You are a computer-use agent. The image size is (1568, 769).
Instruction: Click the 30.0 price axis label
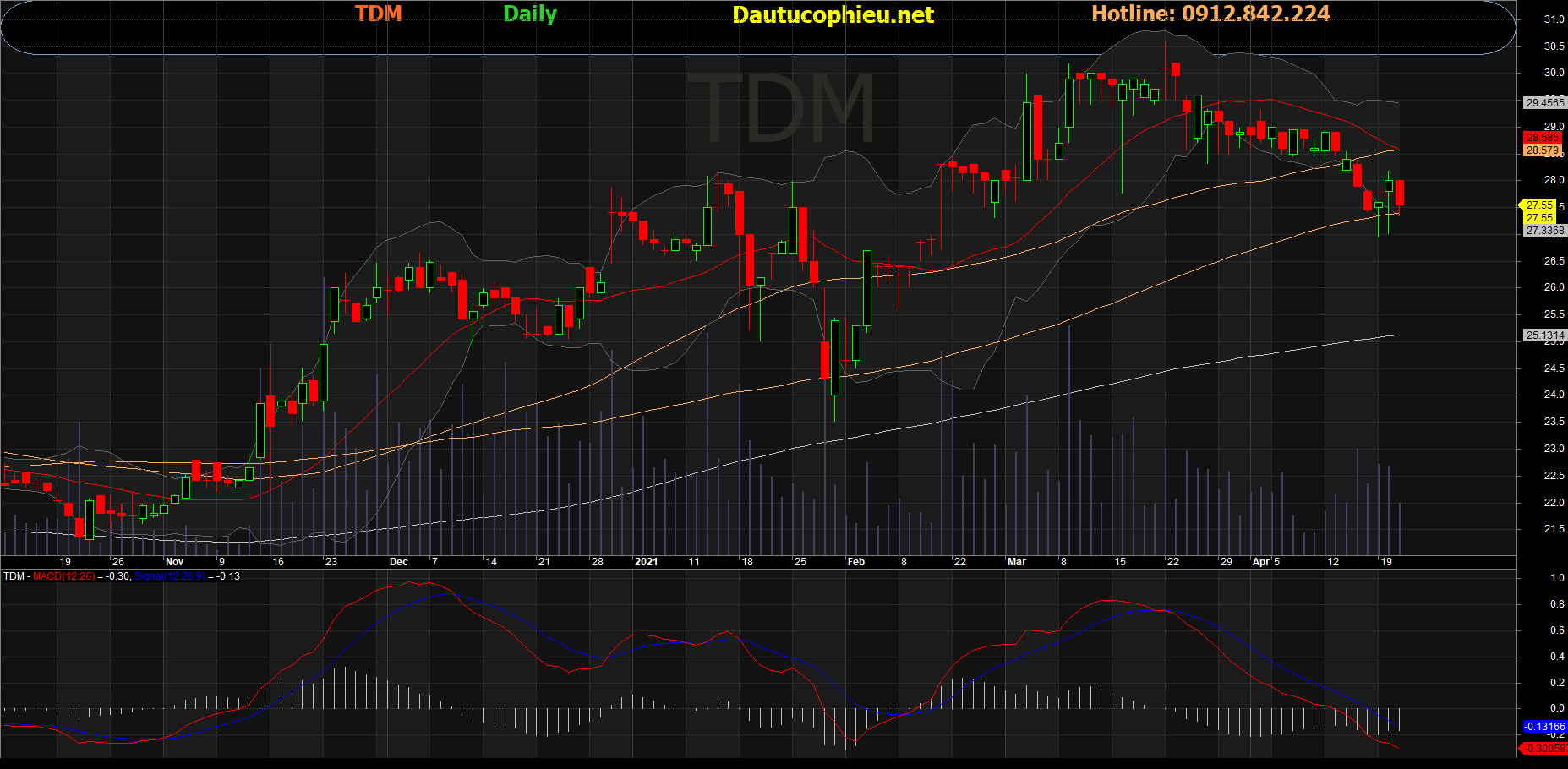[1554, 73]
